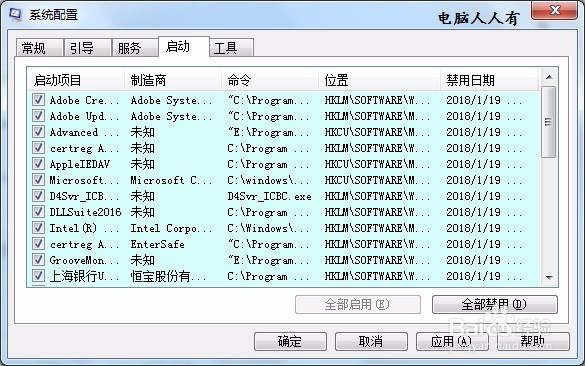This screenshot has height=366, width=585.
Task: Toggle the D4Svr_ICB... checkbox
Action: [38, 196]
